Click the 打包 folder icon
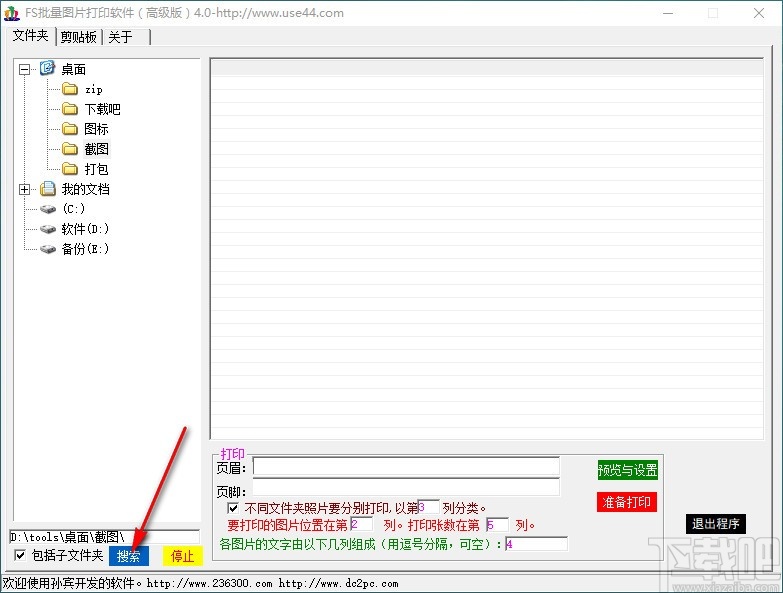 (70, 169)
